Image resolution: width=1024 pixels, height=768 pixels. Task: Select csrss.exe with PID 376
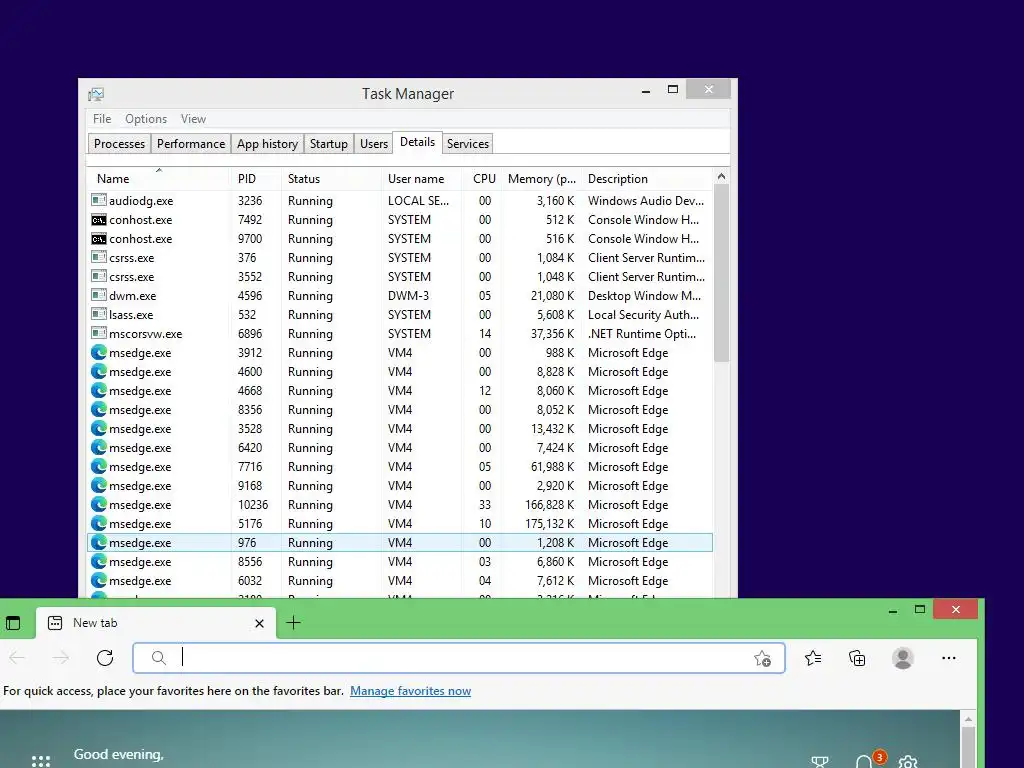pos(400,258)
